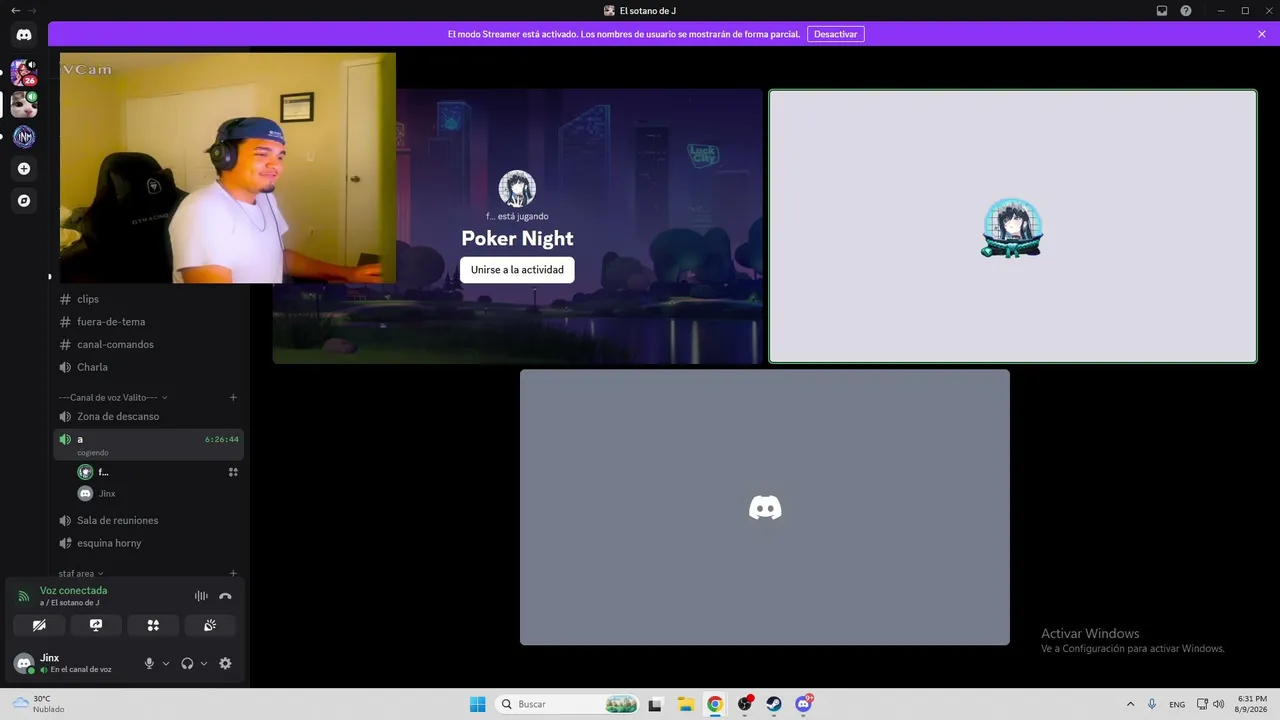Add a new server
The height and width of the screenshot is (720, 1280).
(x=24, y=169)
